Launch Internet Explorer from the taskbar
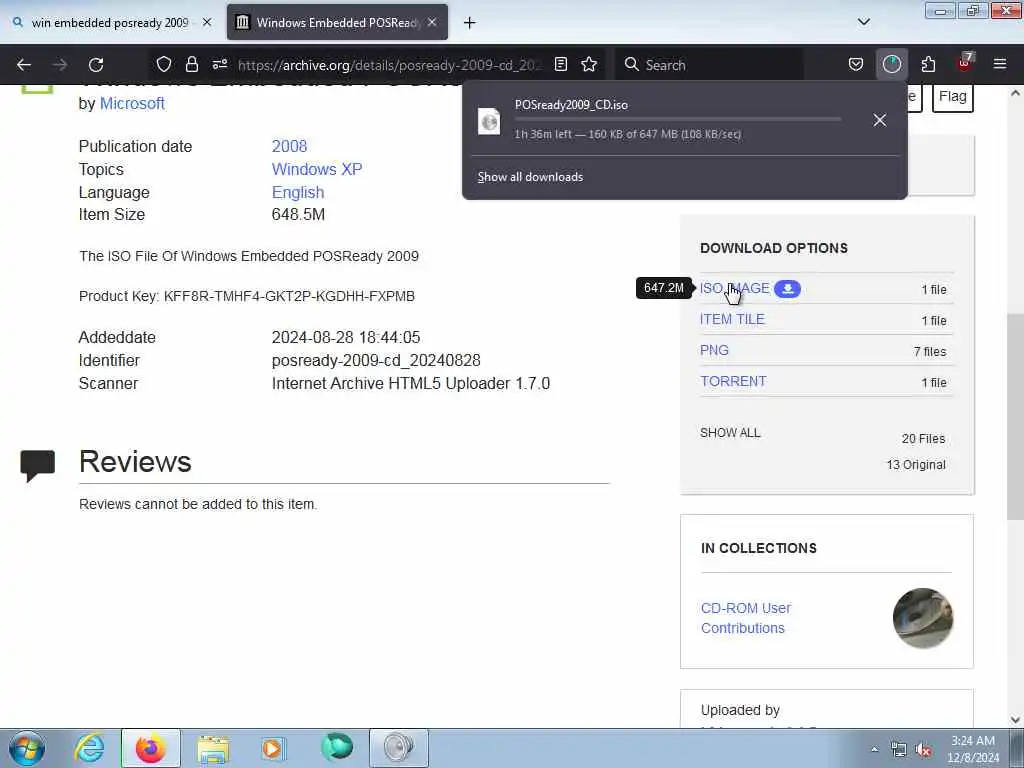This screenshot has width=1024, height=768. coord(89,748)
